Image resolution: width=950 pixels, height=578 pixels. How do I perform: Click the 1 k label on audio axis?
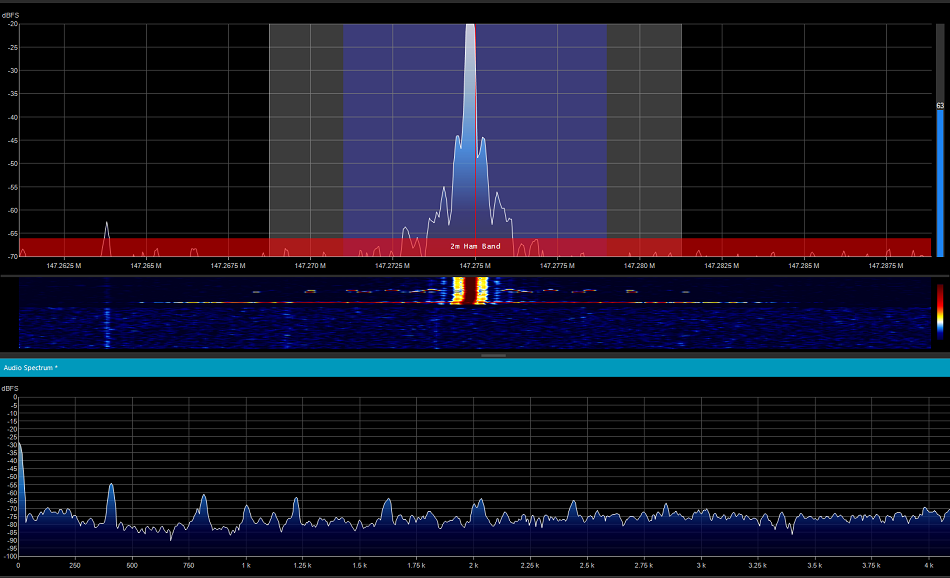coord(246,566)
